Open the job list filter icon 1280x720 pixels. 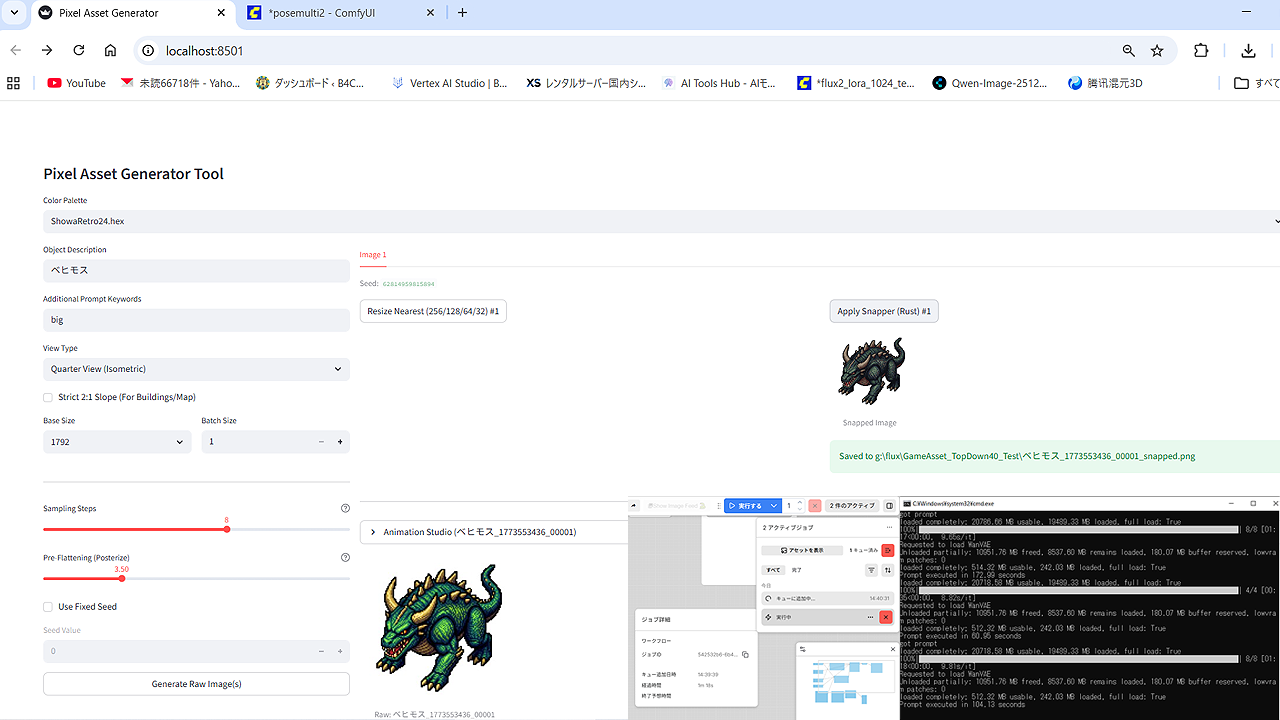(871, 570)
